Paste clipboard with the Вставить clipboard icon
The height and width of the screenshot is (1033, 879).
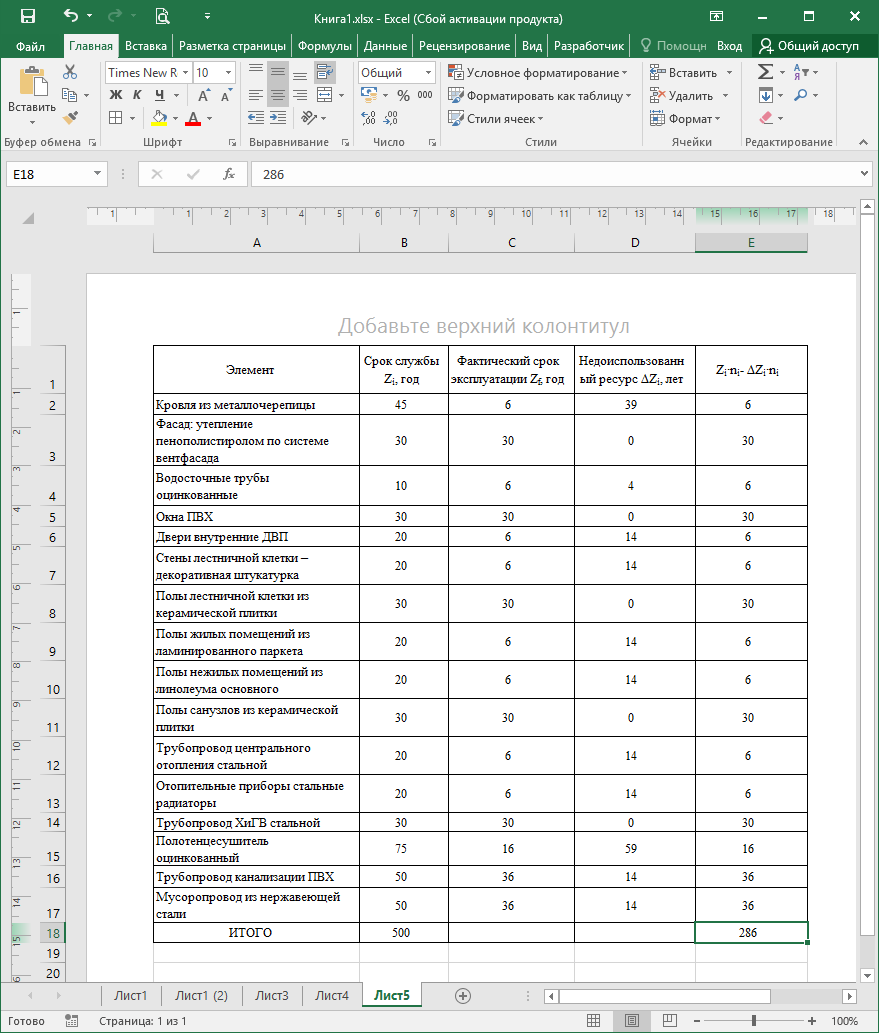32,81
